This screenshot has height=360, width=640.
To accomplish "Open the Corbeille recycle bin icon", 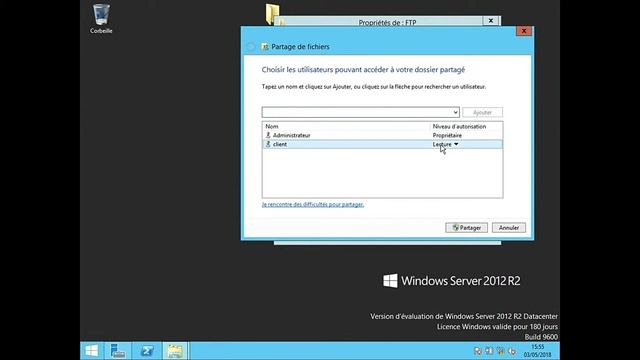I will click(x=101, y=19).
